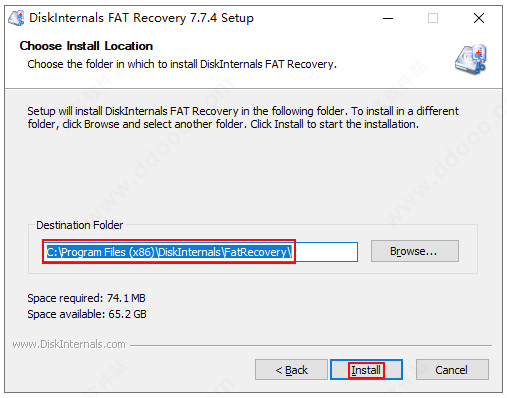Click the Destination Folder group label
This screenshot has width=507, height=398.
79,225
